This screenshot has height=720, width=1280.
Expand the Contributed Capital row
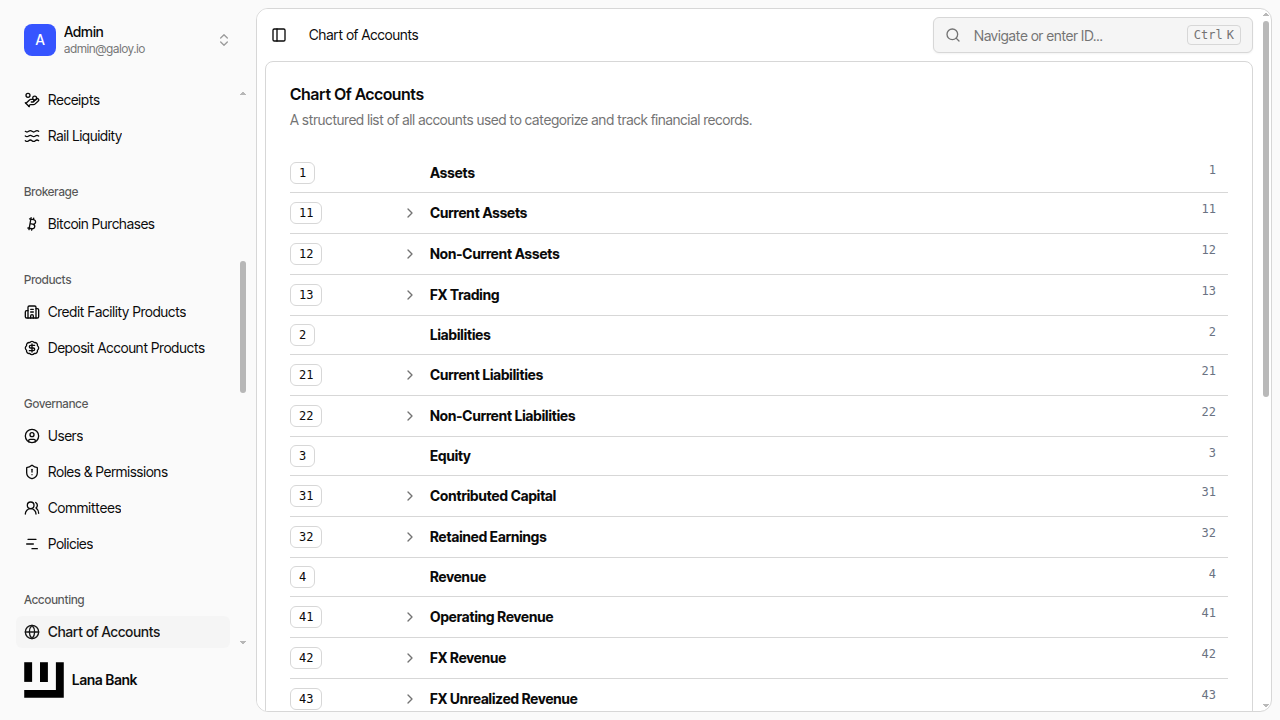coord(410,496)
